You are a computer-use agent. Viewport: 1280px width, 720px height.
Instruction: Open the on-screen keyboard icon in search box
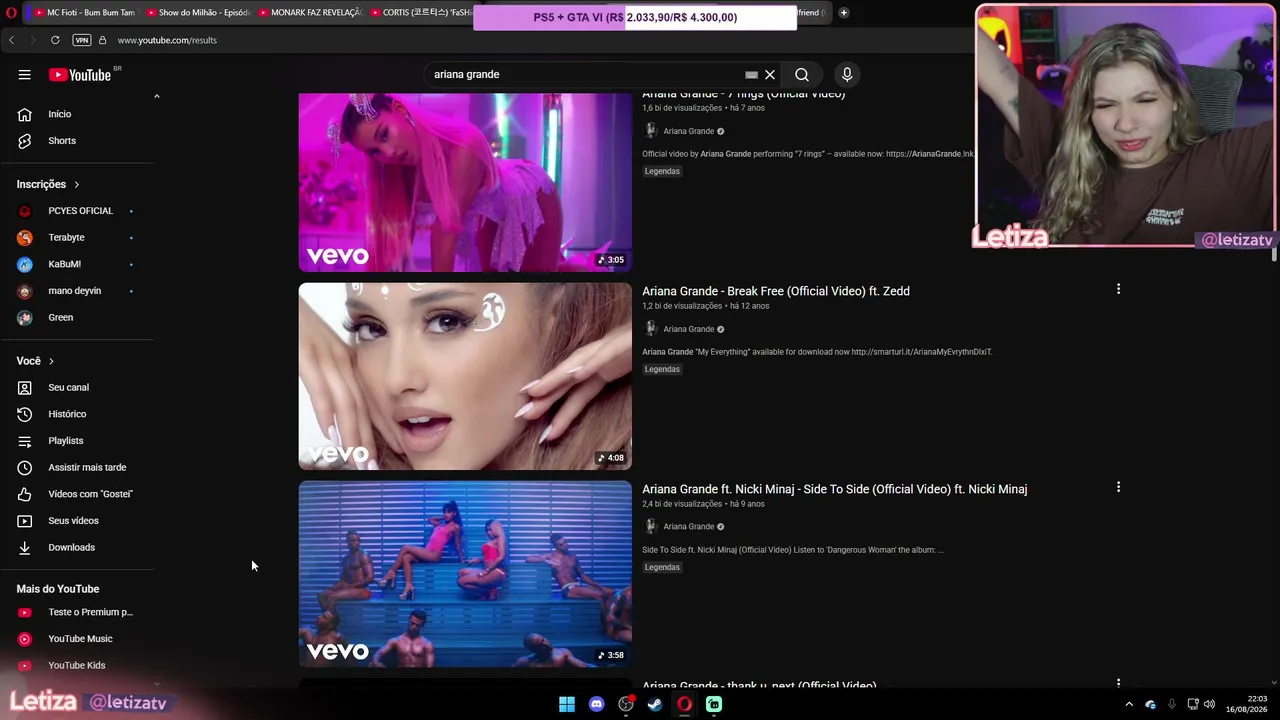(751, 74)
